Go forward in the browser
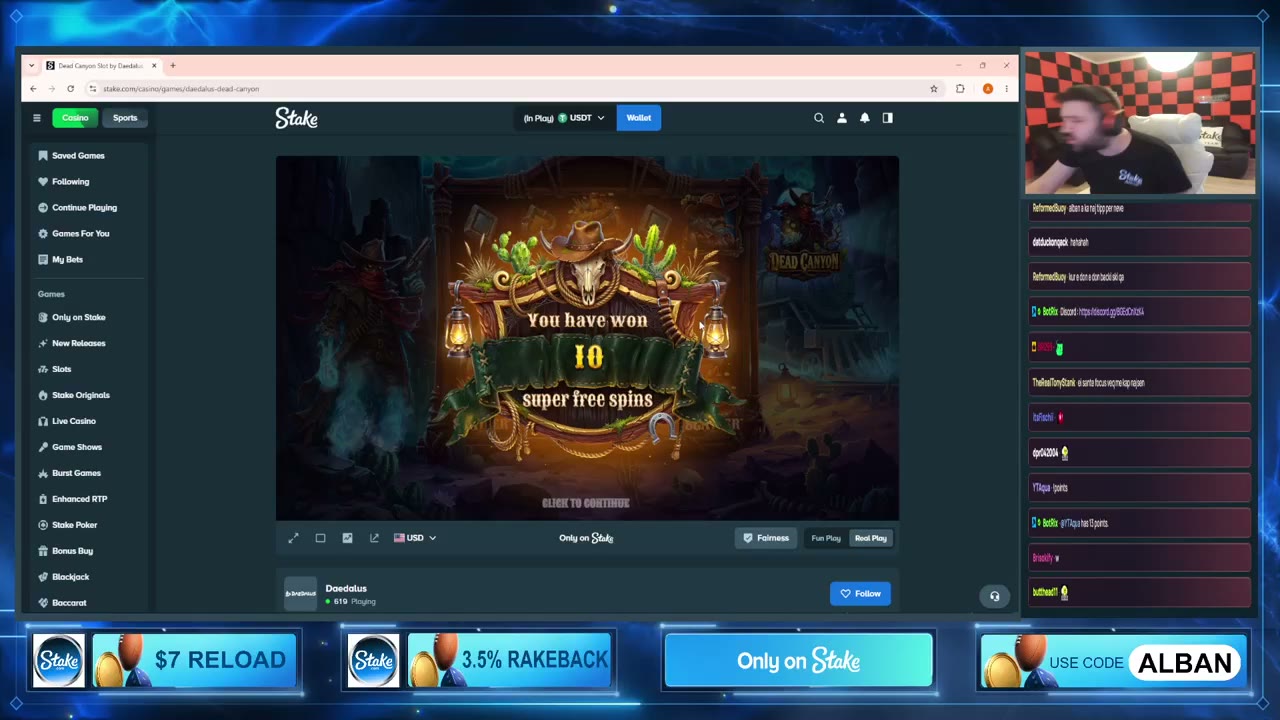 pyautogui.click(x=51, y=89)
